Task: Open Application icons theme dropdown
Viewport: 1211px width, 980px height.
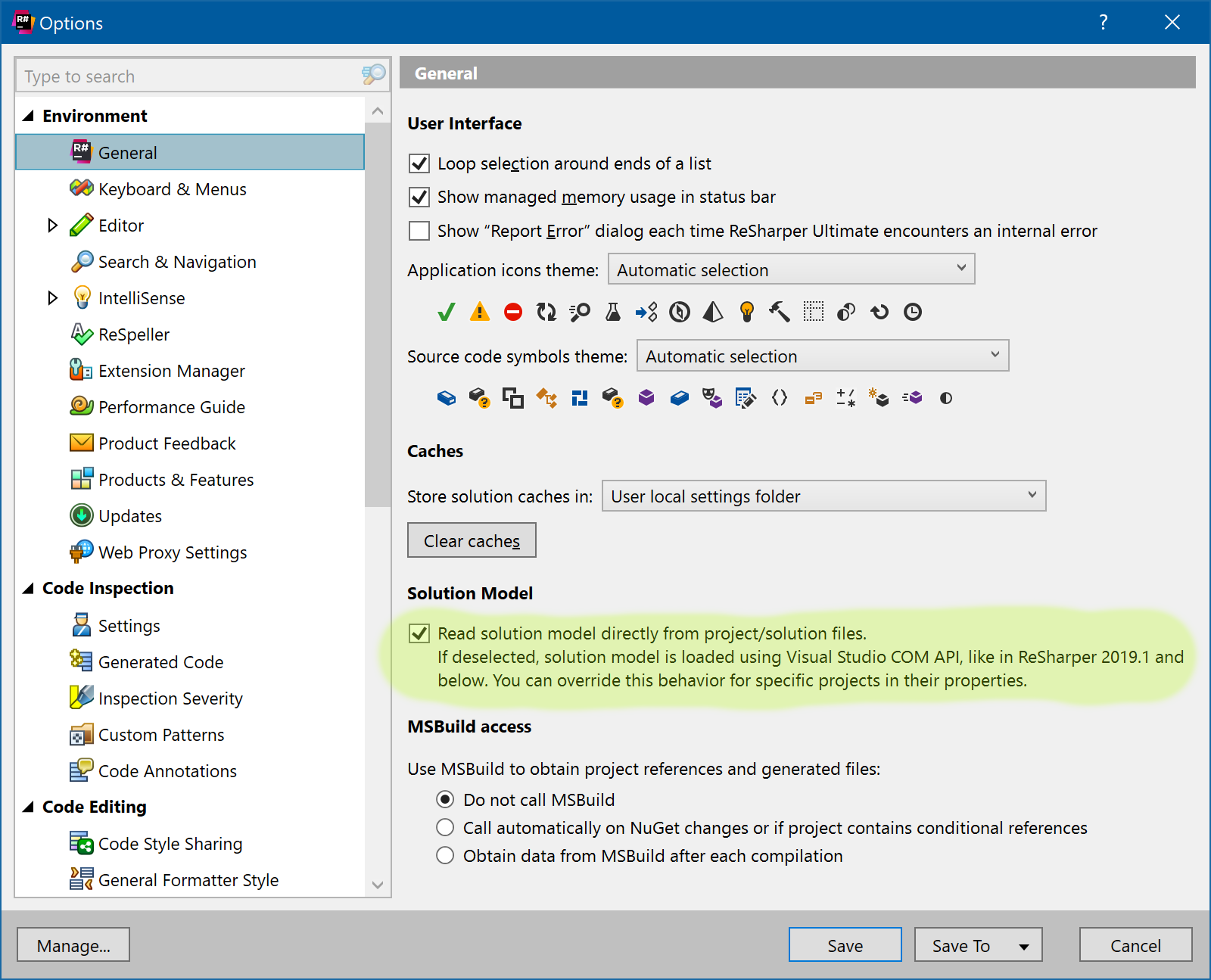Action: pyautogui.click(x=791, y=269)
